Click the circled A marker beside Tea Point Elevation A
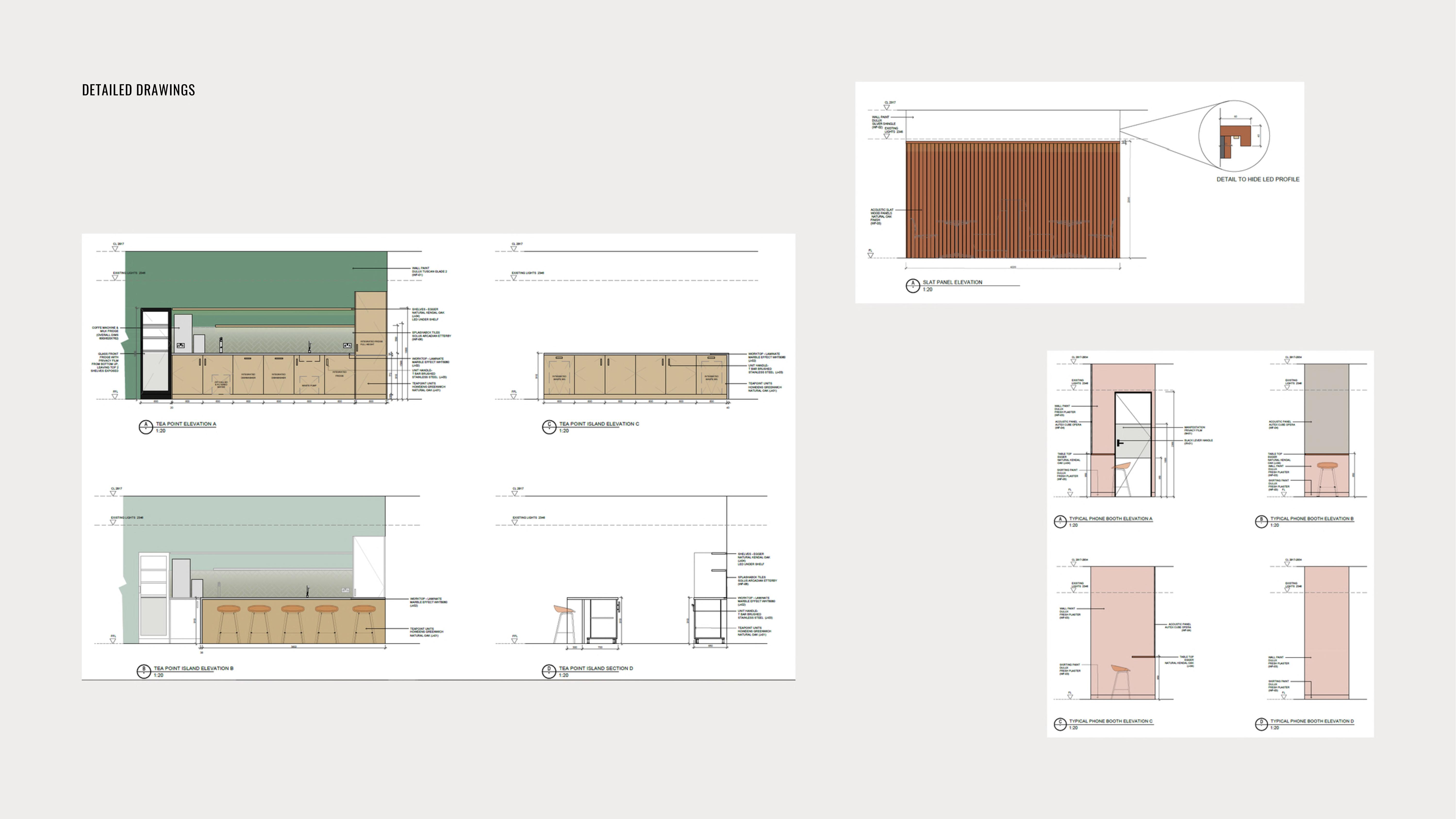The width and height of the screenshot is (1456, 819). pos(146,427)
